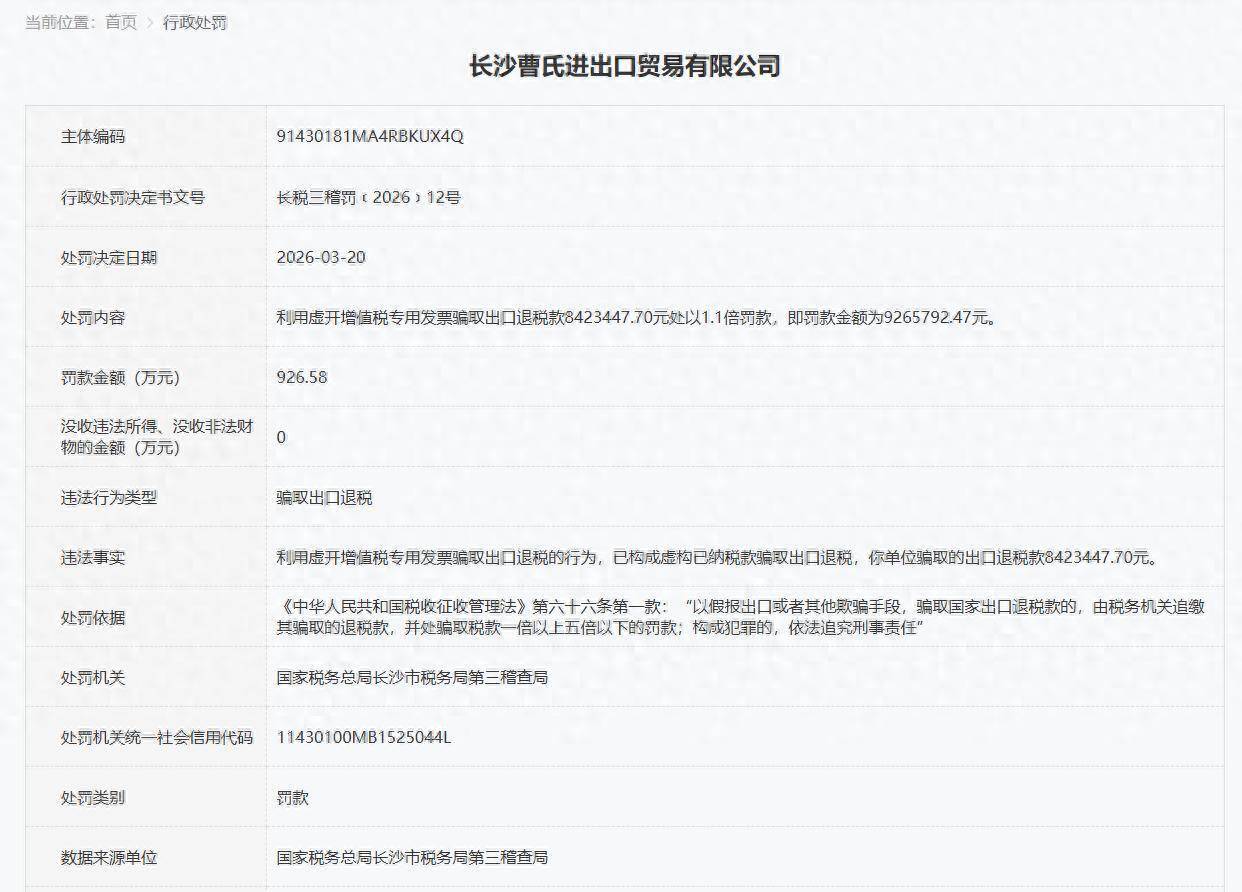
Task: Click the 首页 breadcrumb link
Action: click(121, 22)
